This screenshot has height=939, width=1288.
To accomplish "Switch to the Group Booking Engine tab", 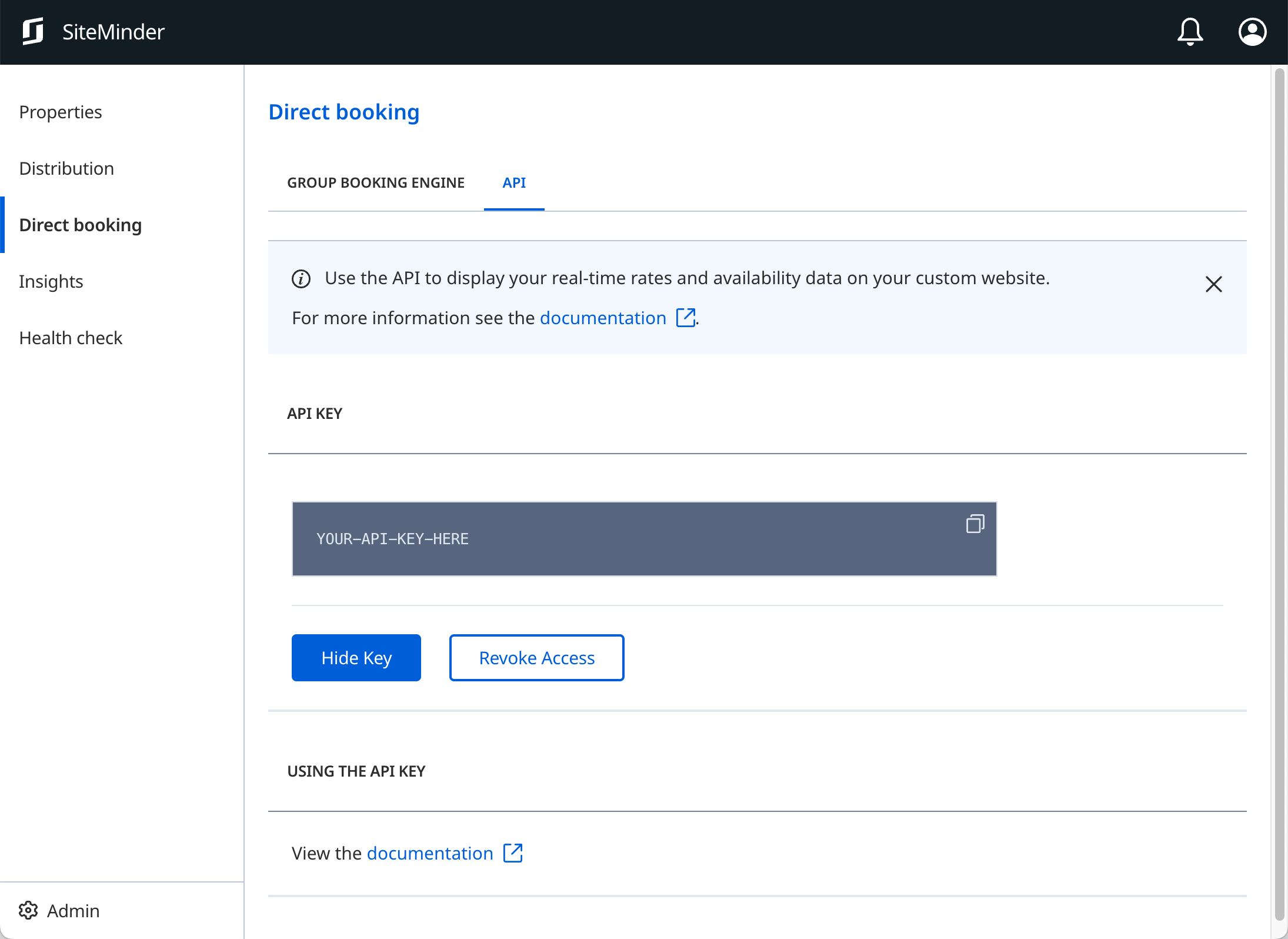I will click(376, 182).
